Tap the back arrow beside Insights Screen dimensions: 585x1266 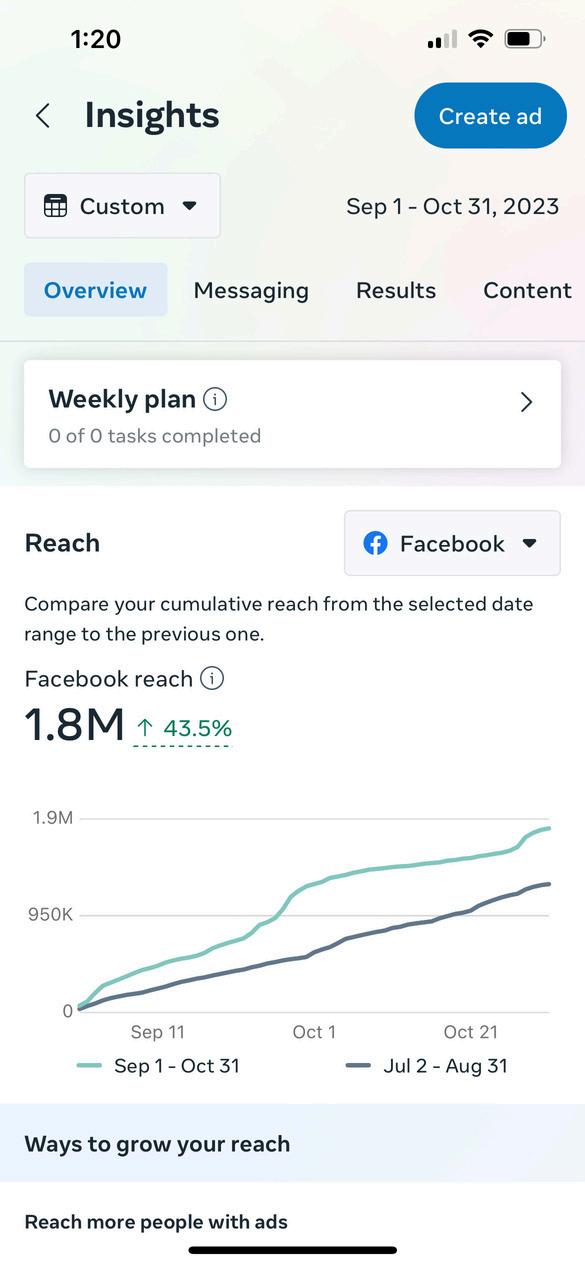42,115
